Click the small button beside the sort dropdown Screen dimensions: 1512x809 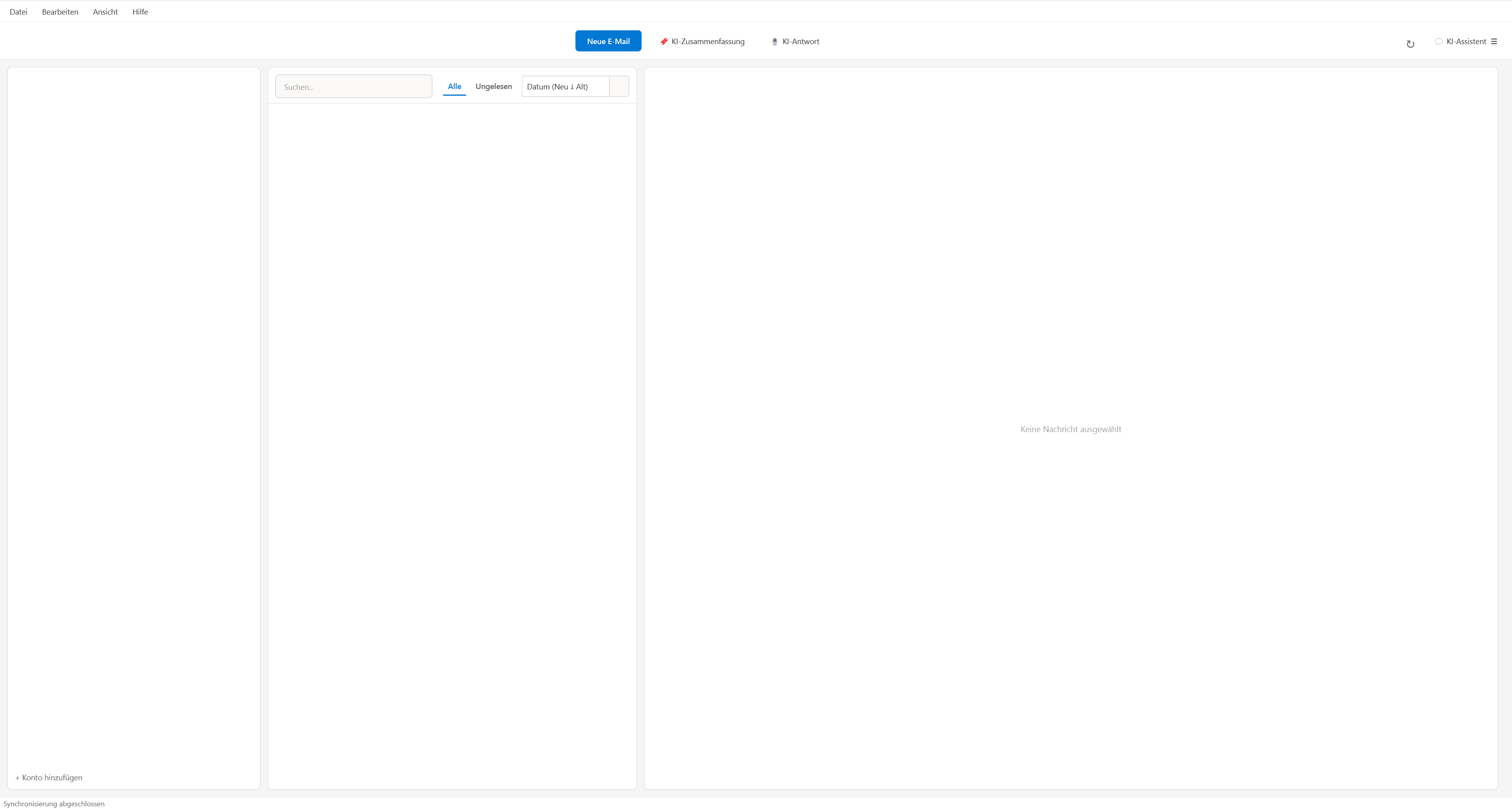[619, 86]
